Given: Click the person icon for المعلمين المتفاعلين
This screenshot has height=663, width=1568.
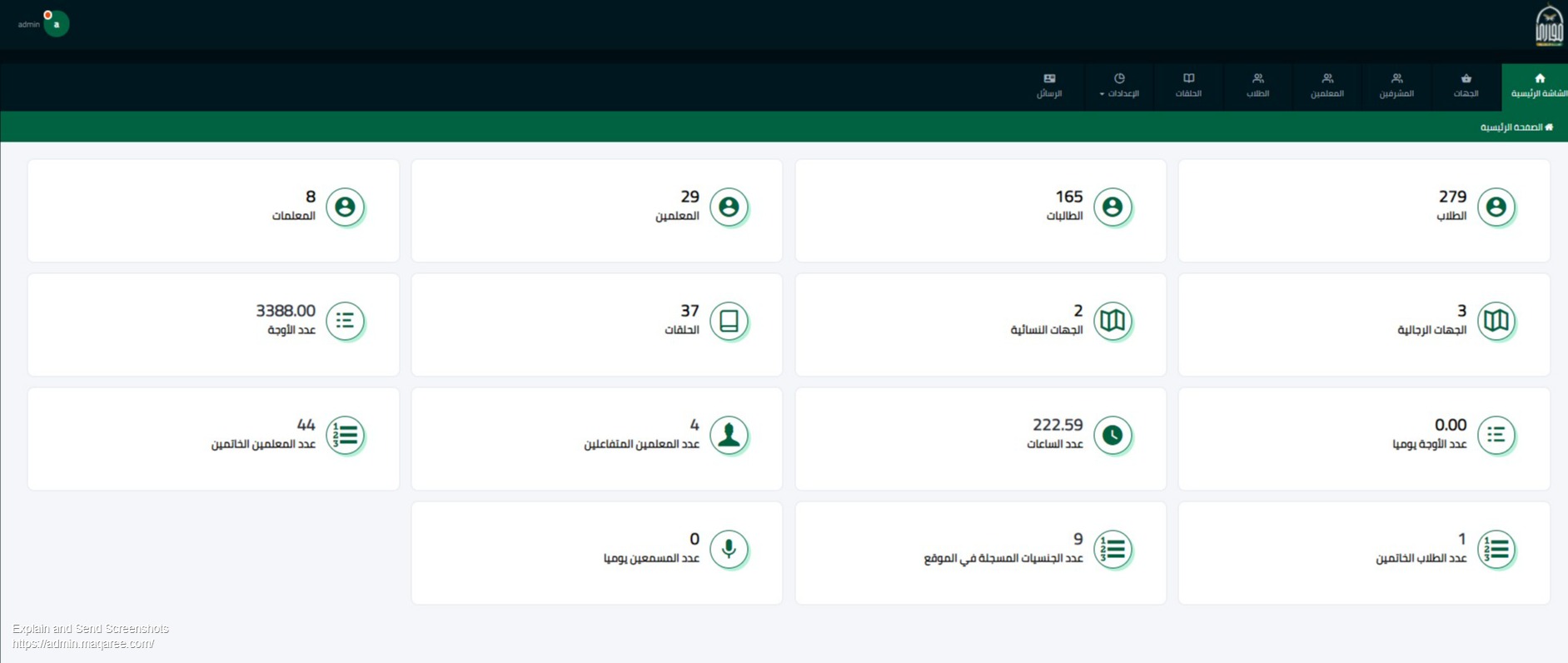Looking at the screenshot, I should [x=729, y=435].
